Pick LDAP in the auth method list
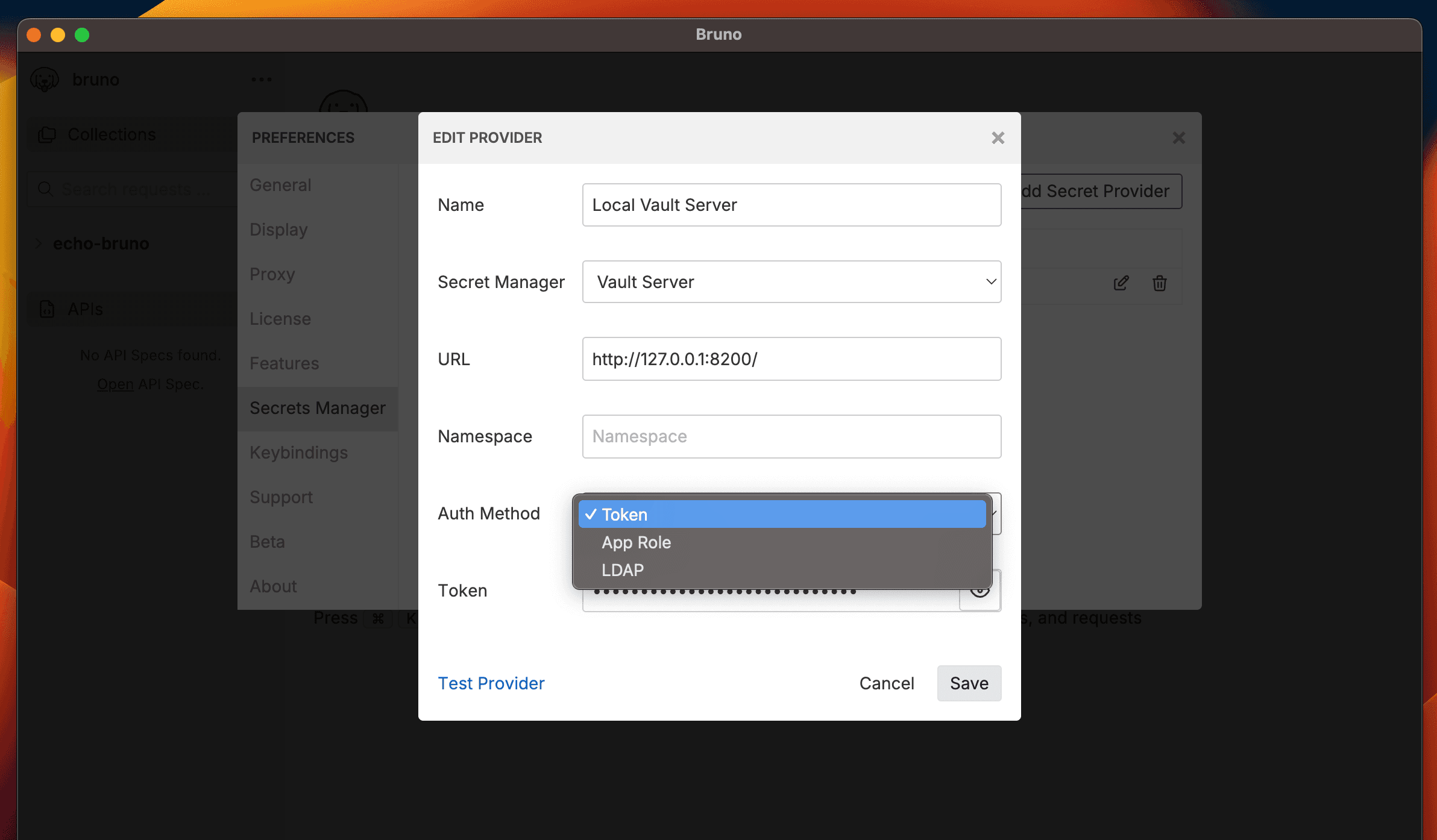Screen dimensions: 1437x840 coord(623,570)
